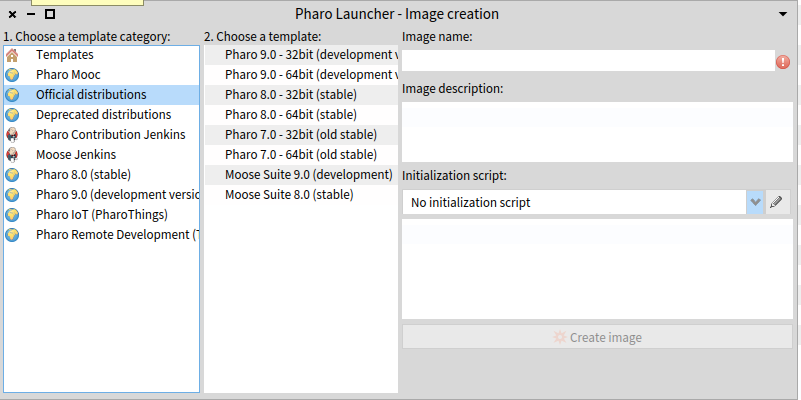Maximize the Image creation window

pos(50,14)
